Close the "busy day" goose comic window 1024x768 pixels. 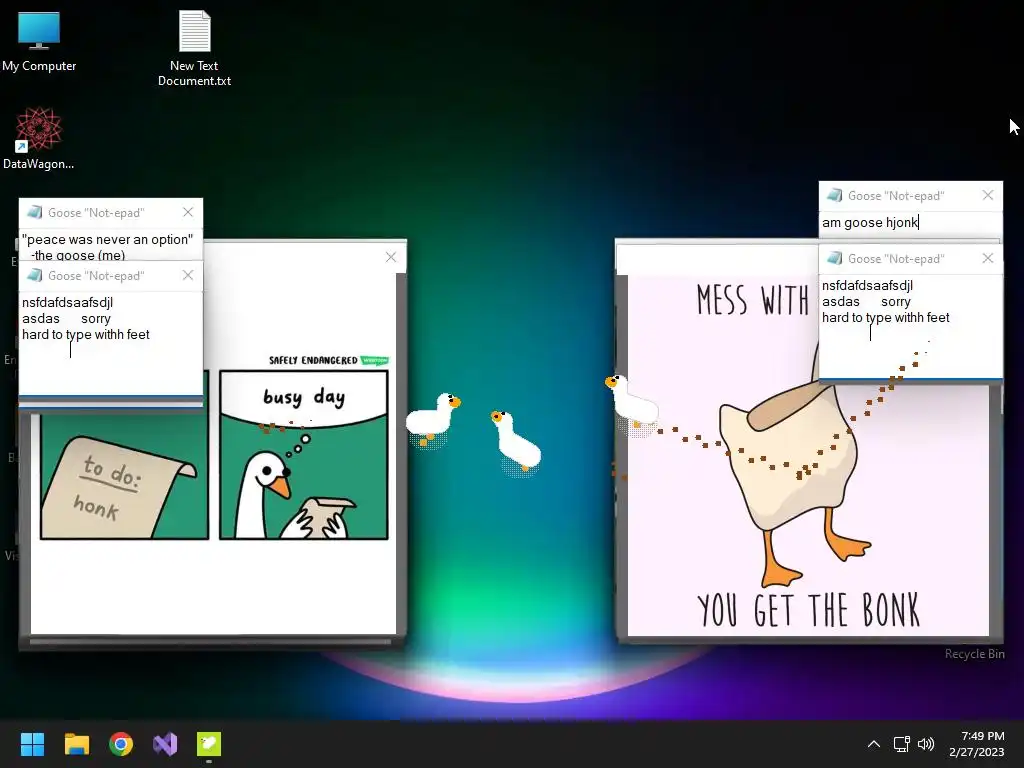pos(391,257)
